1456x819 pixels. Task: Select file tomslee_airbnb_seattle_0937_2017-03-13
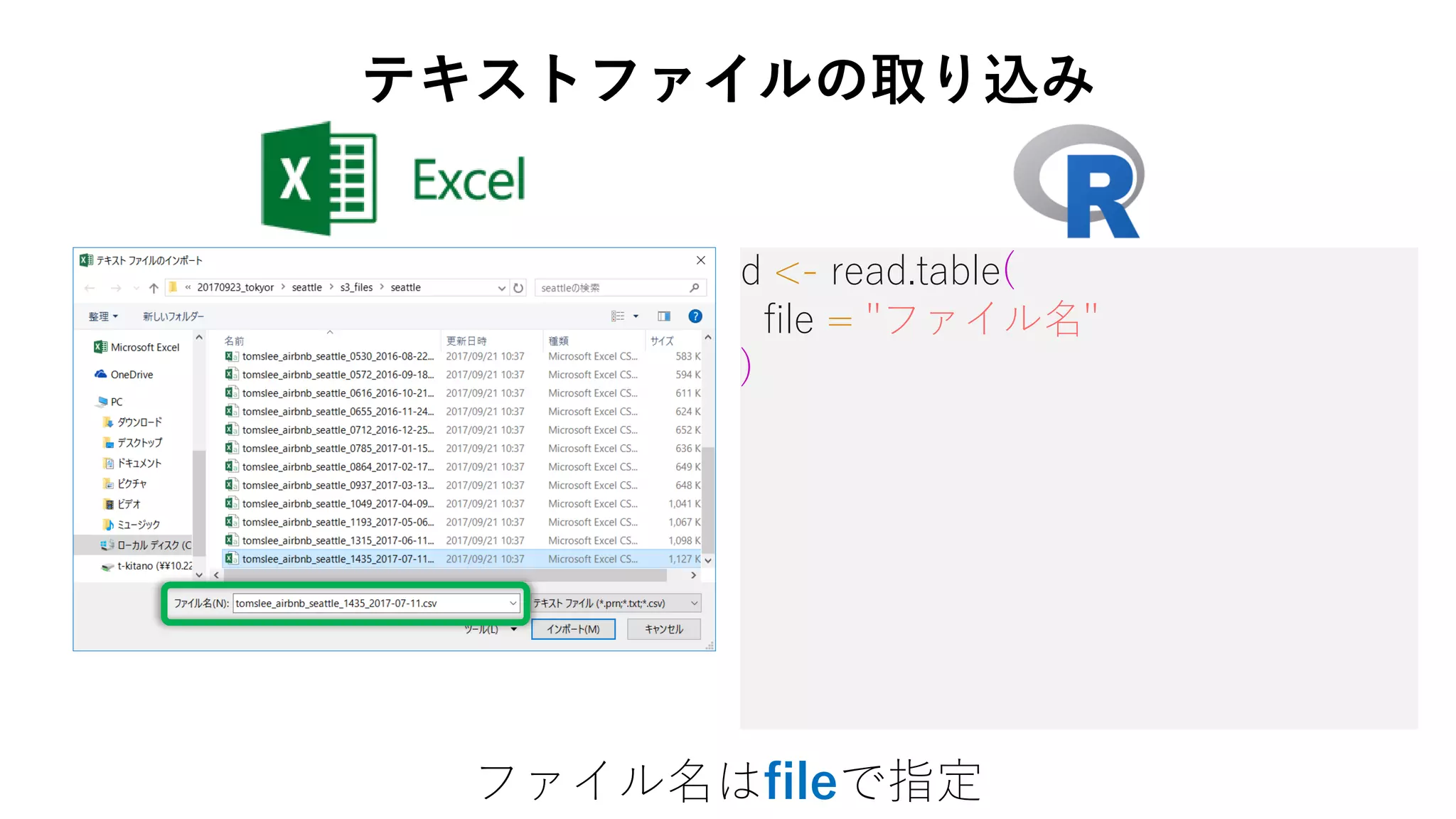(x=462, y=486)
